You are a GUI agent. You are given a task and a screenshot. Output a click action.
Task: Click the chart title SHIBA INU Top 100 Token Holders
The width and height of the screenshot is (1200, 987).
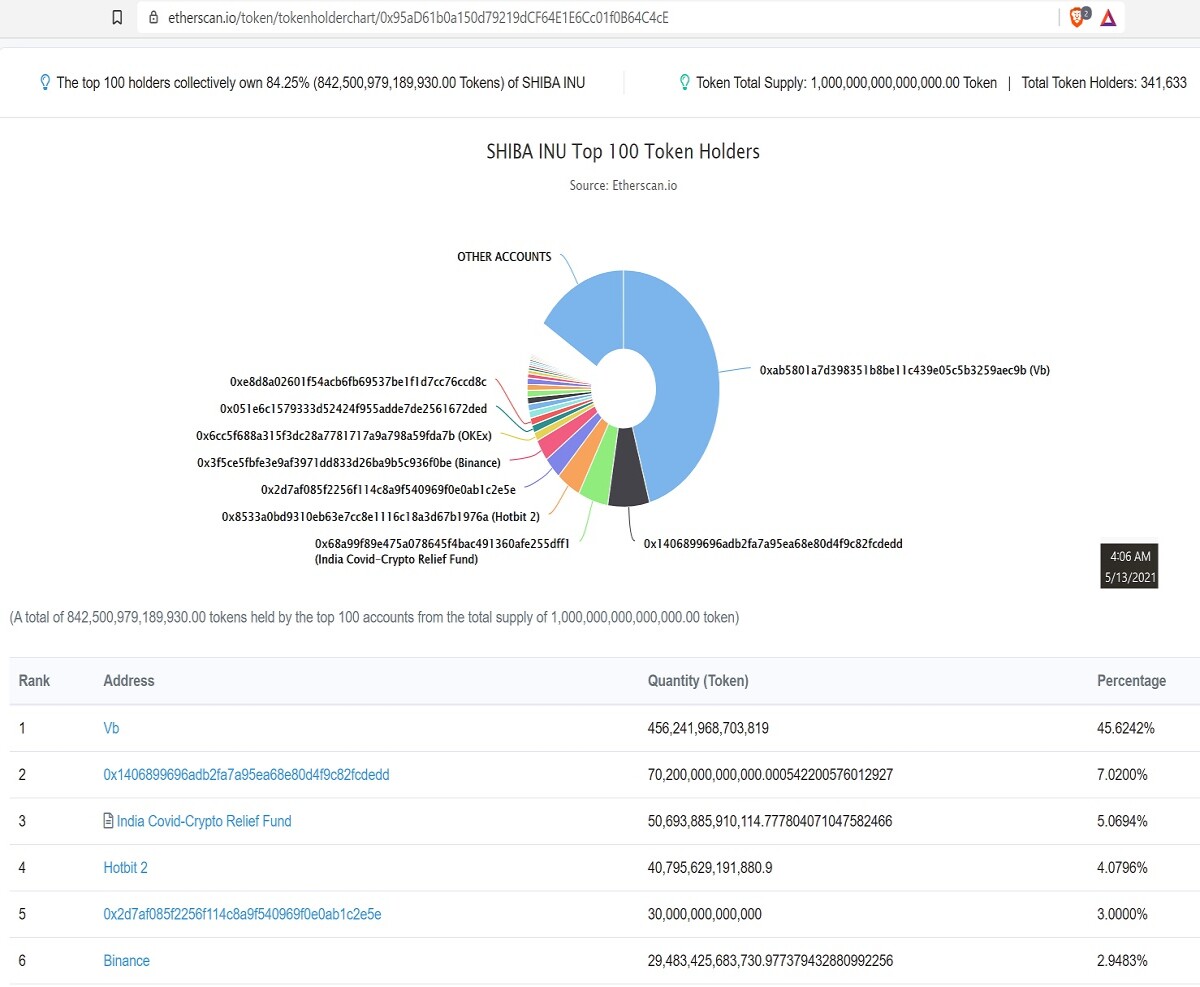click(x=623, y=152)
